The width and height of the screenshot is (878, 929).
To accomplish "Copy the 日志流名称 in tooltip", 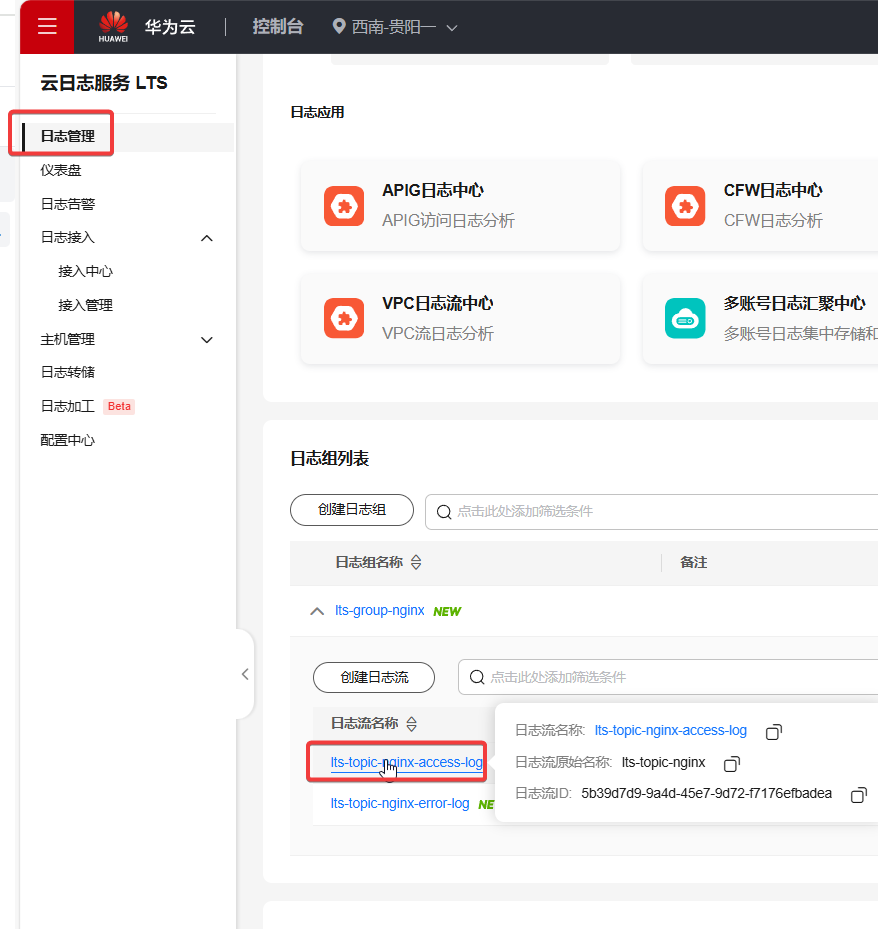I will (773, 732).
